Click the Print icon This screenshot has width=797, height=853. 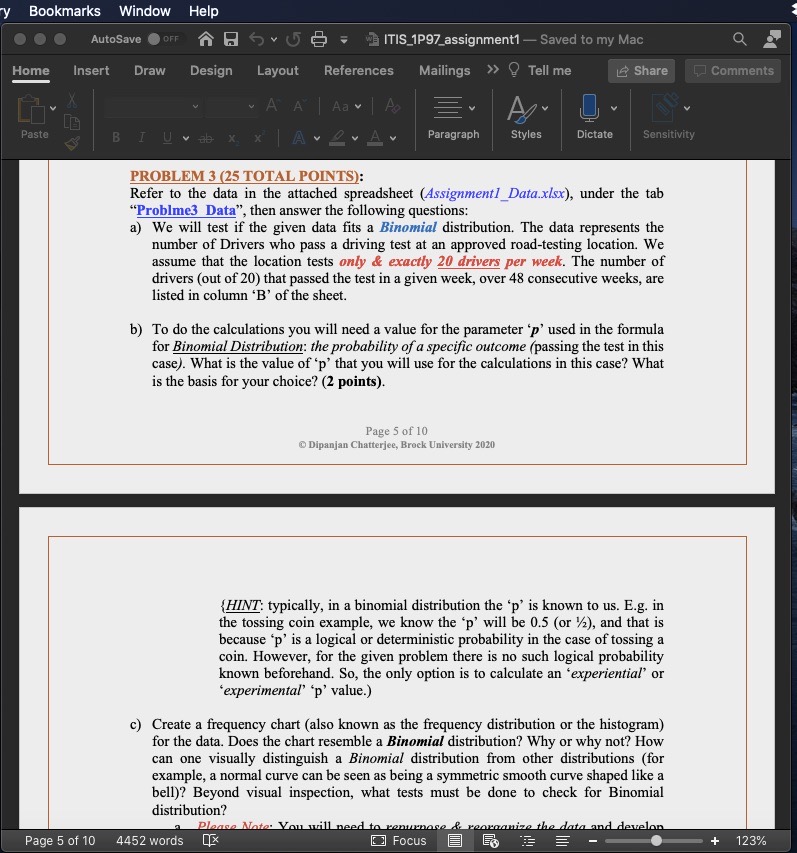pos(319,39)
